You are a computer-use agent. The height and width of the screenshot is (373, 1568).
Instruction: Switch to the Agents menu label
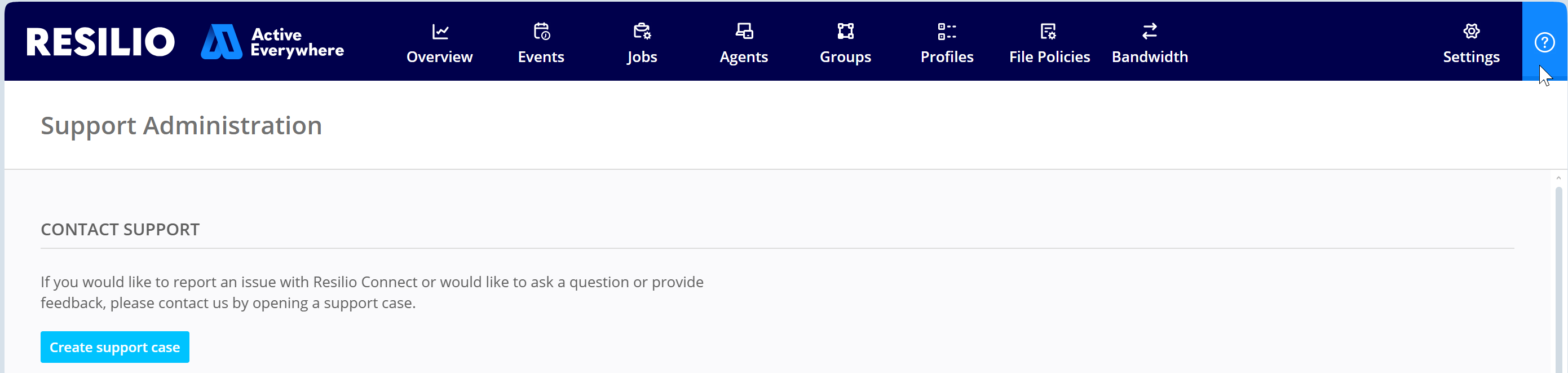point(744,58)
